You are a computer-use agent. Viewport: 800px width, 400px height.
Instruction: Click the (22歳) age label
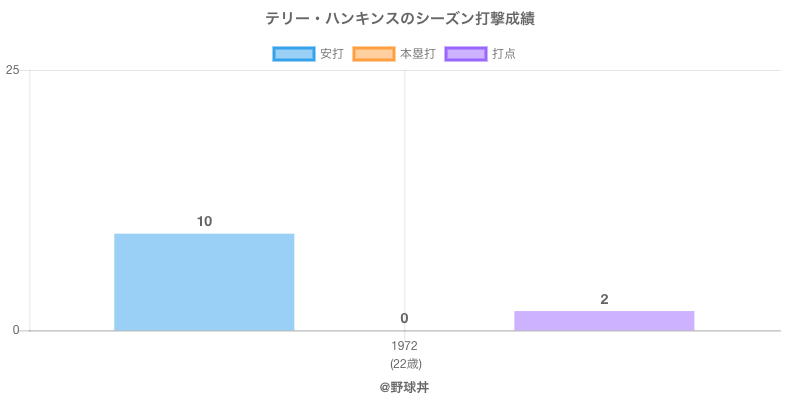(x=405, y=363)
